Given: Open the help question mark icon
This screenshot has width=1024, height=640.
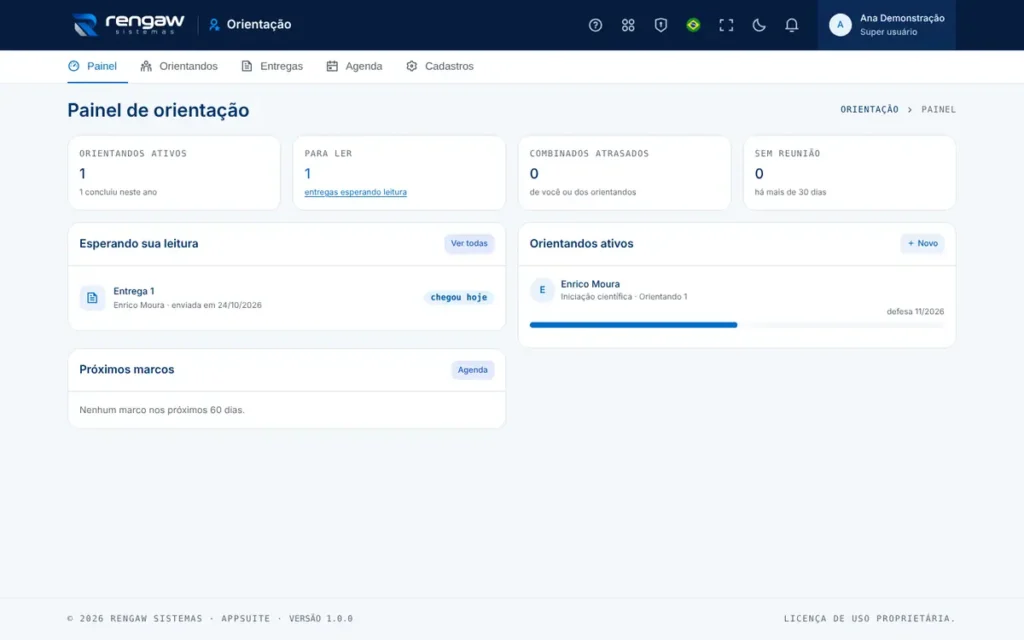Looking at the screenshot, I should point(595,25).
